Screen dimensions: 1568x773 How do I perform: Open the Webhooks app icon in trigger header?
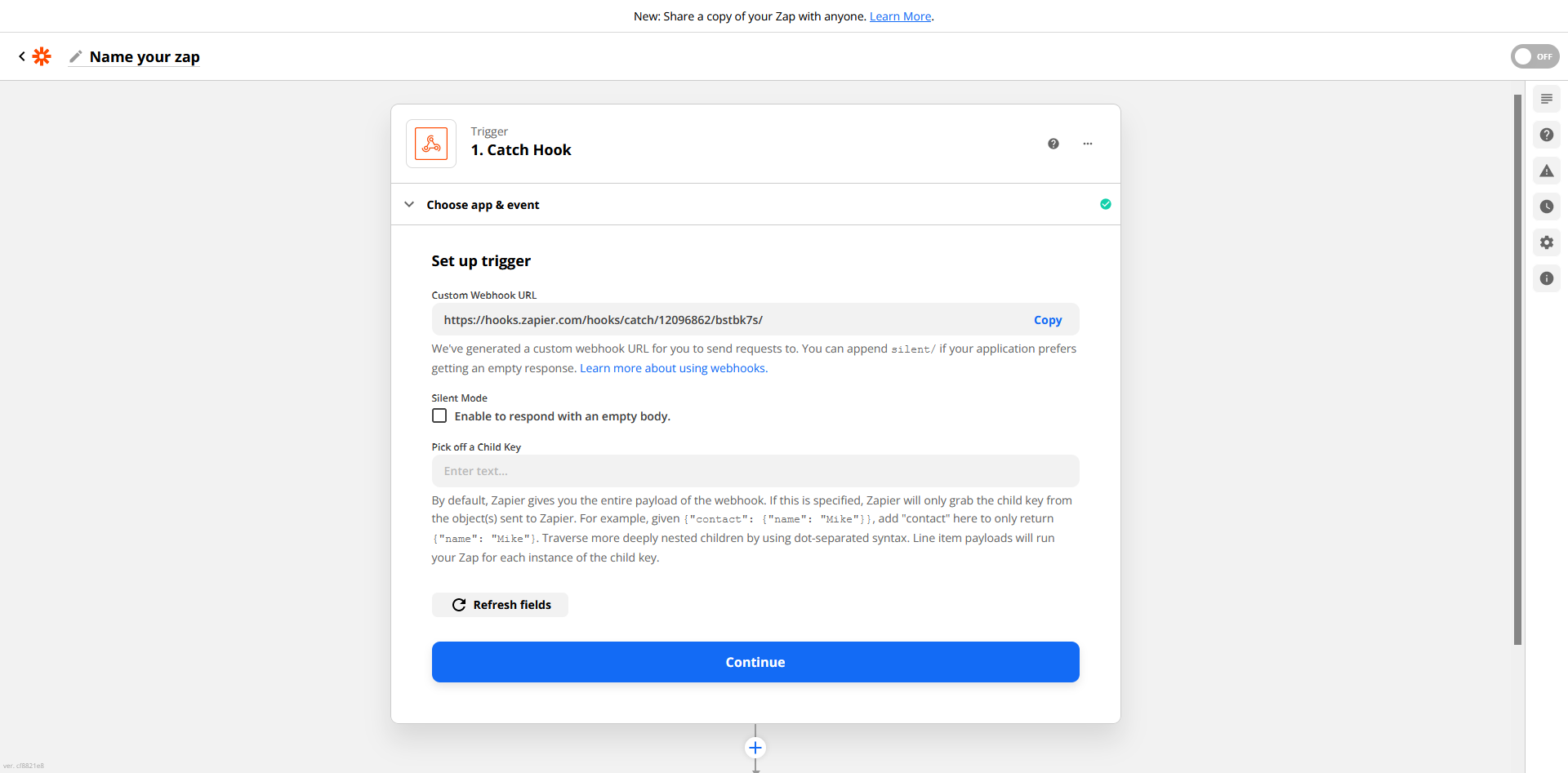pos(431,144)
